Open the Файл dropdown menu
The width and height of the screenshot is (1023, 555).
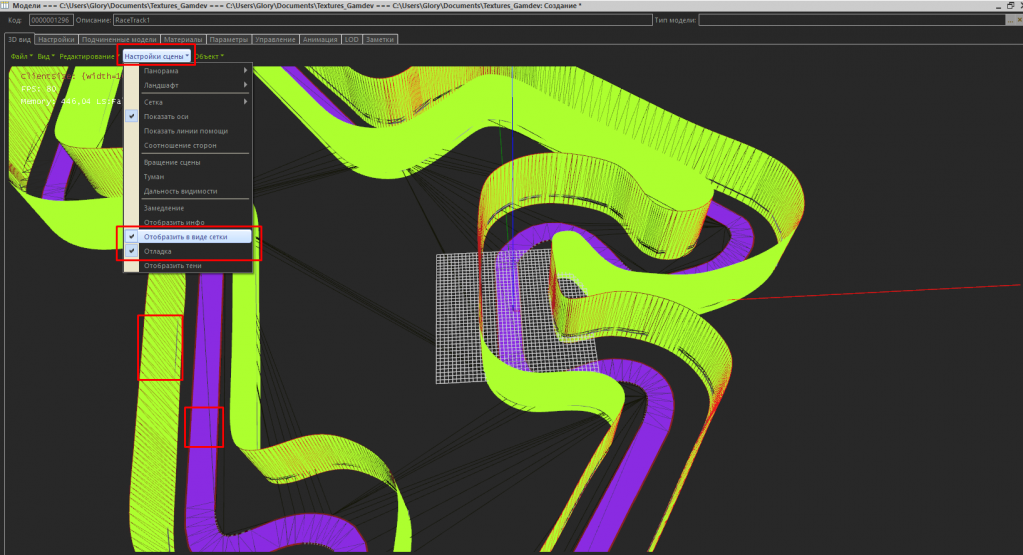point(20,56)
